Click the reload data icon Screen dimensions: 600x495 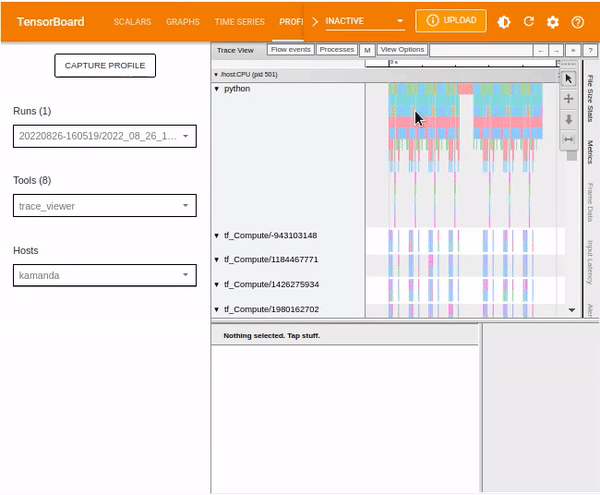click(x=529, y=21)
